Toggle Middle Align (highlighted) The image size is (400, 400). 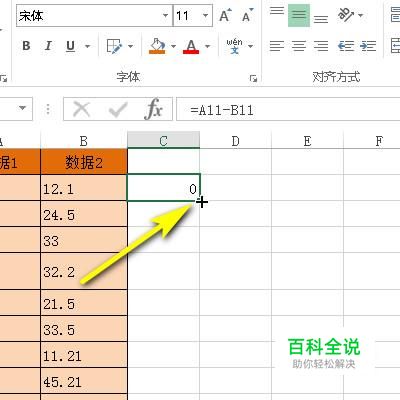[x=299, y=15]
